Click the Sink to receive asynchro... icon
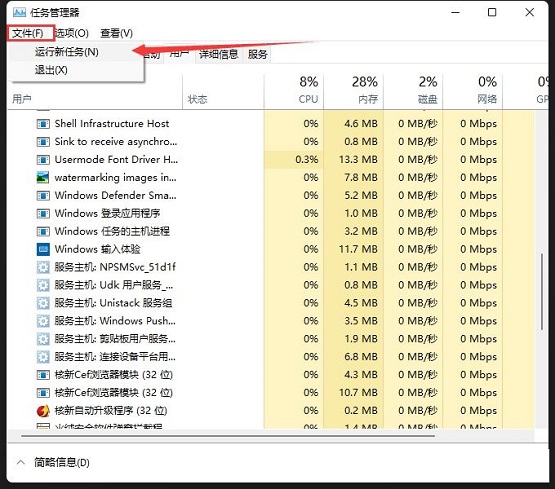Image resolution: width=555 pixels, height=489 pixels. pos(43,142)
